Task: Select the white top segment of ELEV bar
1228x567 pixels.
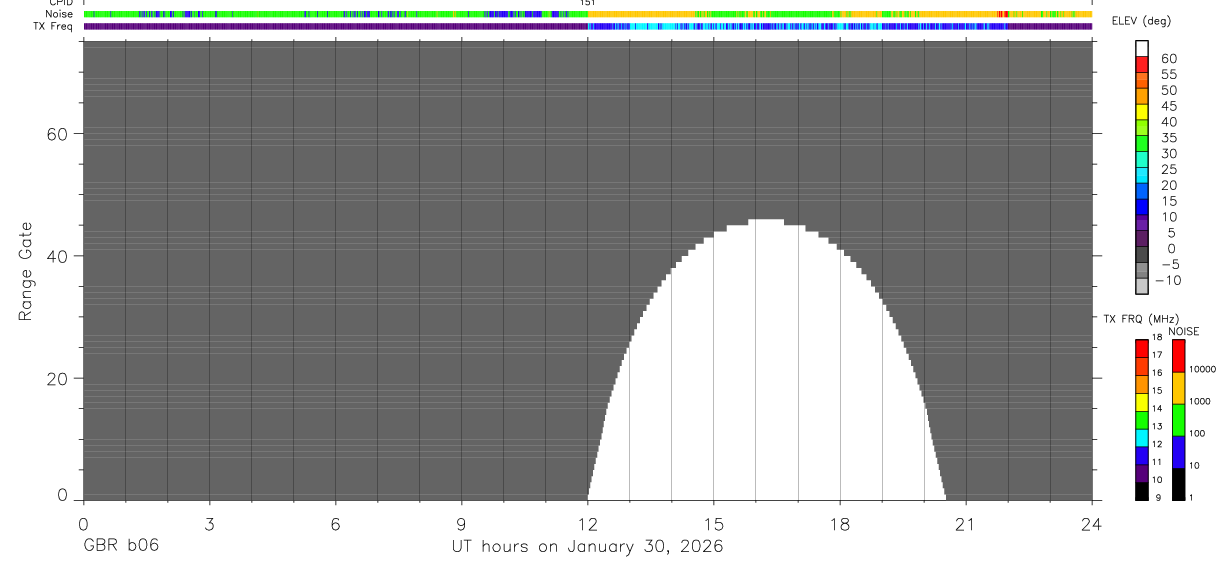Action: [1142, 48]
